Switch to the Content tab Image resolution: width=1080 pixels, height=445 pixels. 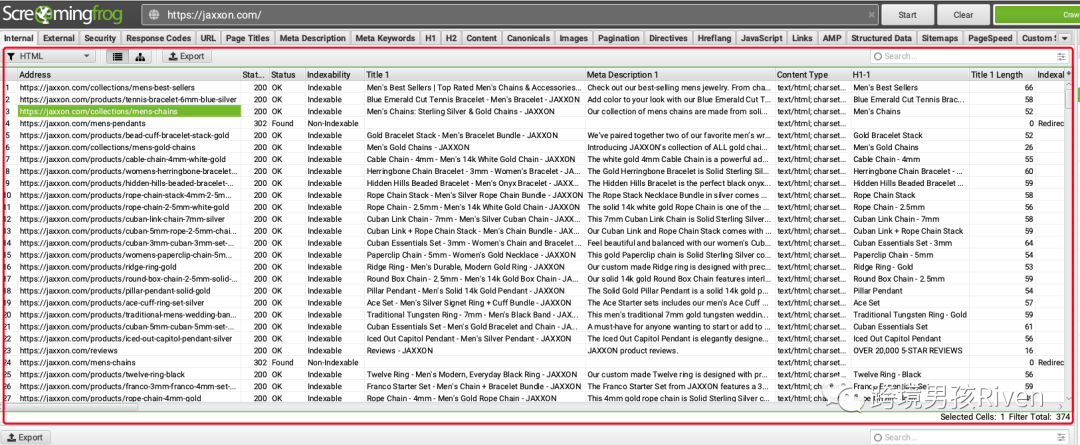481,38
